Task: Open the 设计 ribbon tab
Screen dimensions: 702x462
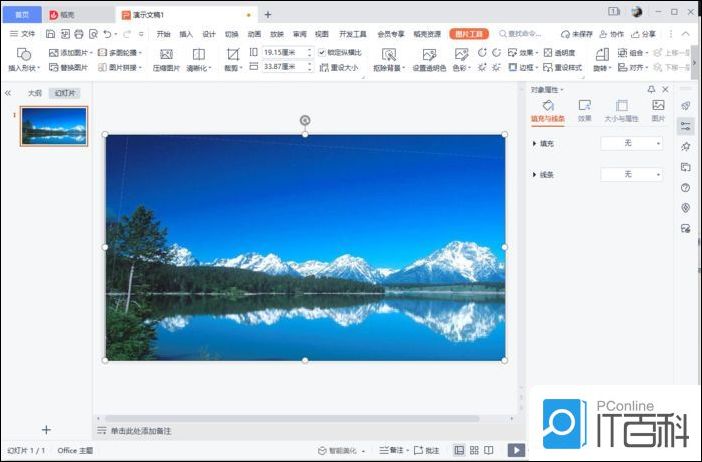Action: 209,34
